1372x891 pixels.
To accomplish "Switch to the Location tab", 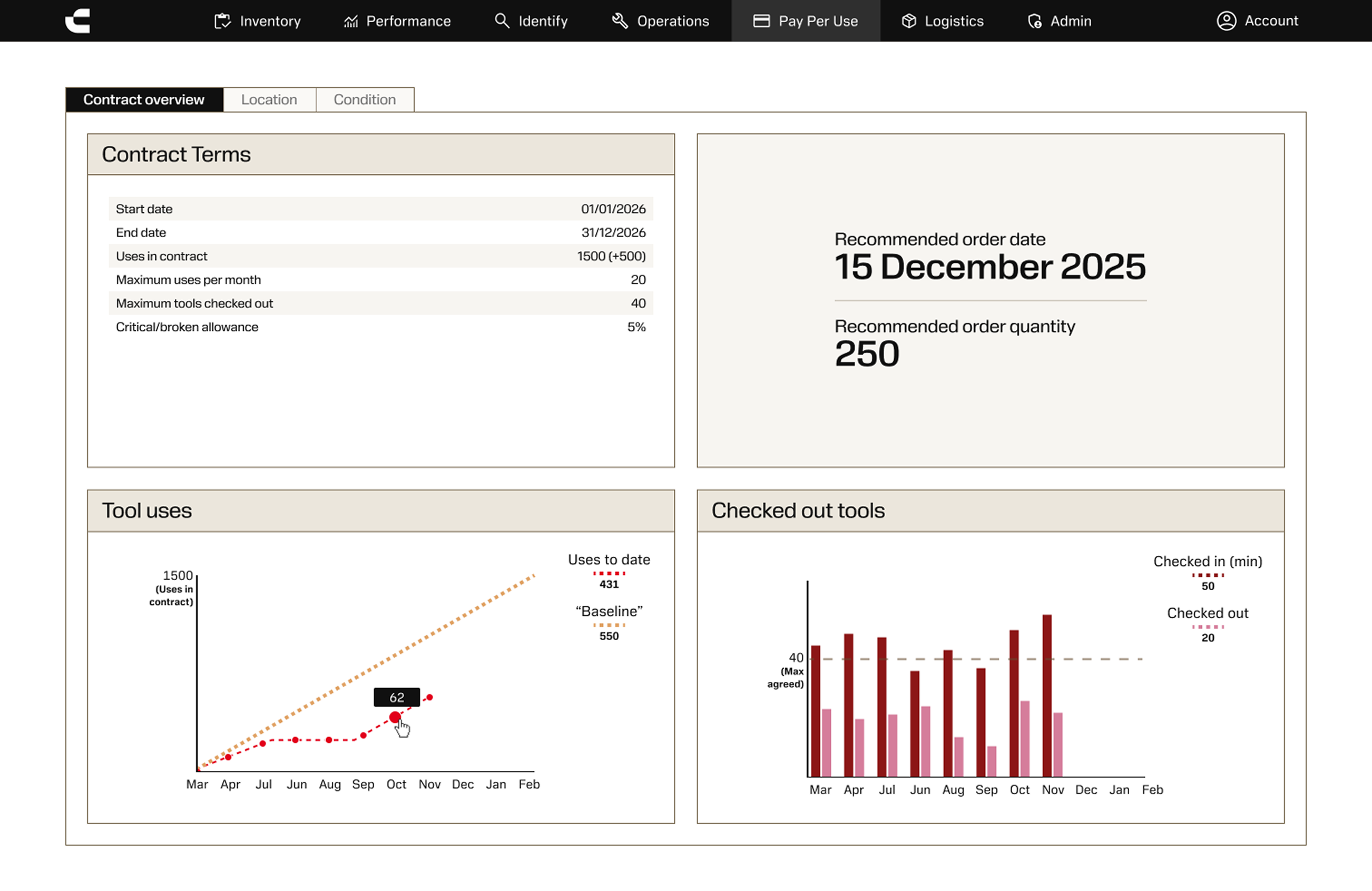I will [x=269, y=100].
